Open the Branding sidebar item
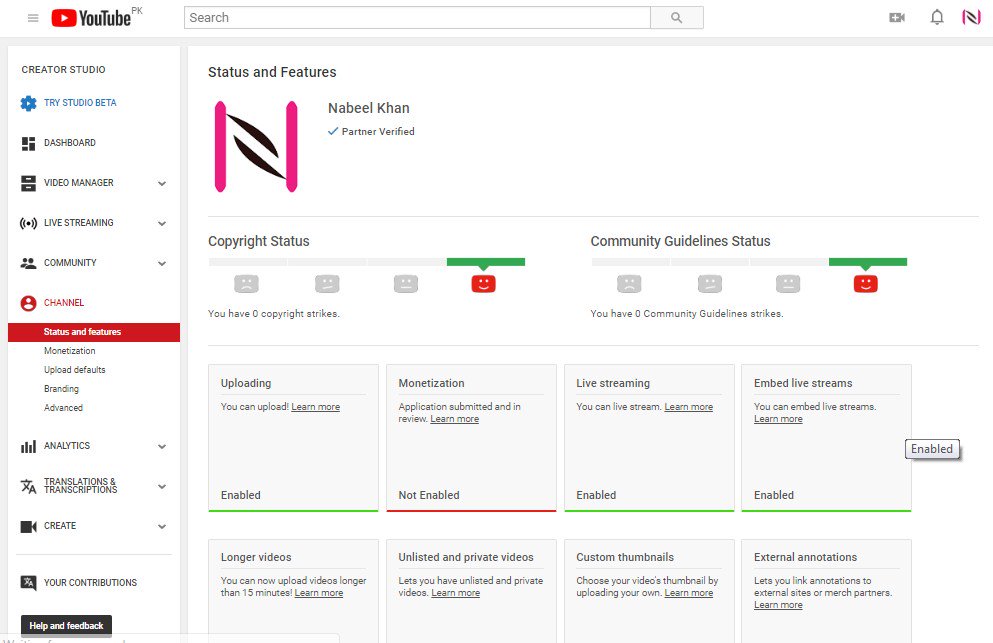This screenshot has height=643, width=993. 61,388
